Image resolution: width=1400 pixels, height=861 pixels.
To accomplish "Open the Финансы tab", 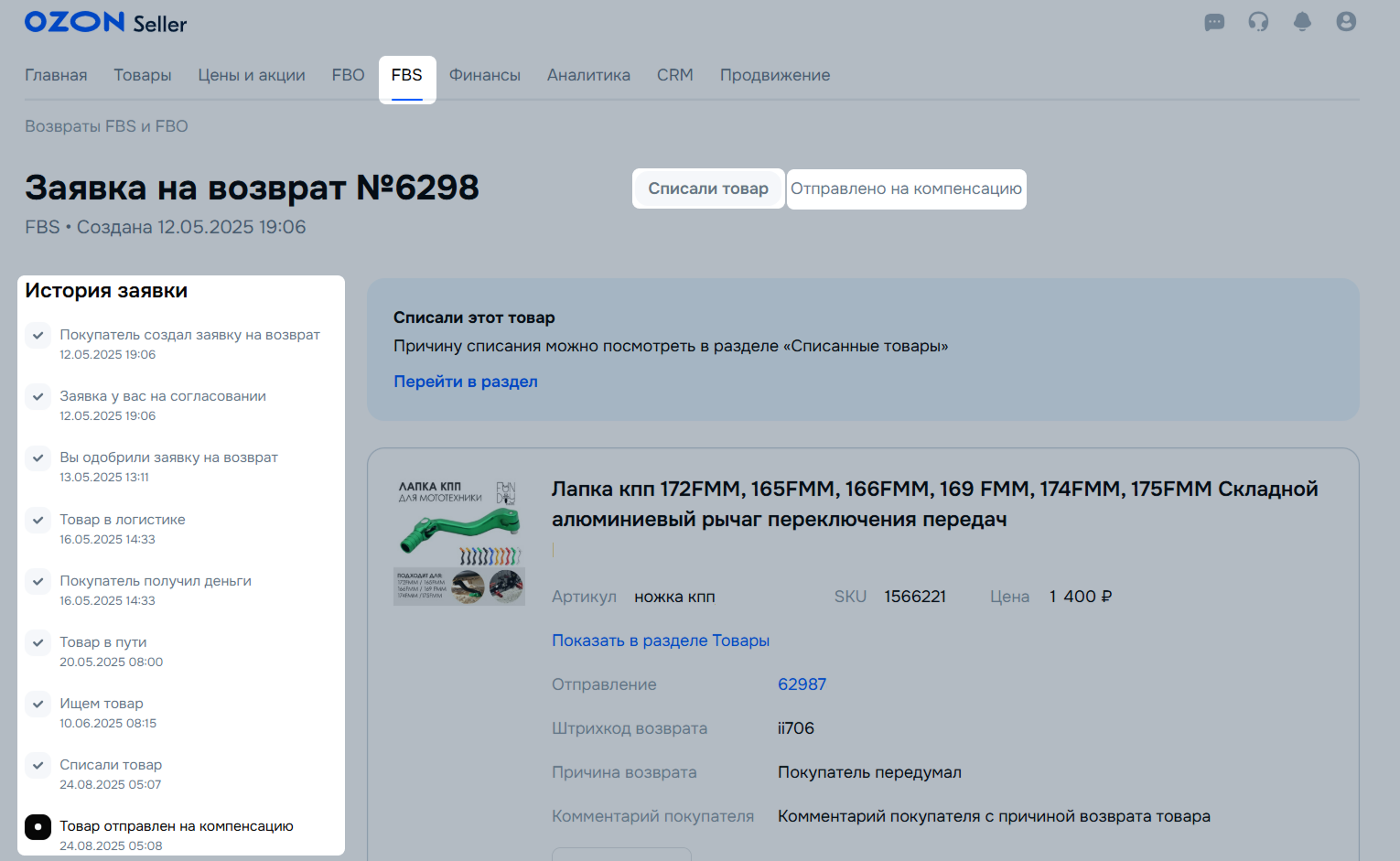I will pyautogui.click(x=484, y=75).
